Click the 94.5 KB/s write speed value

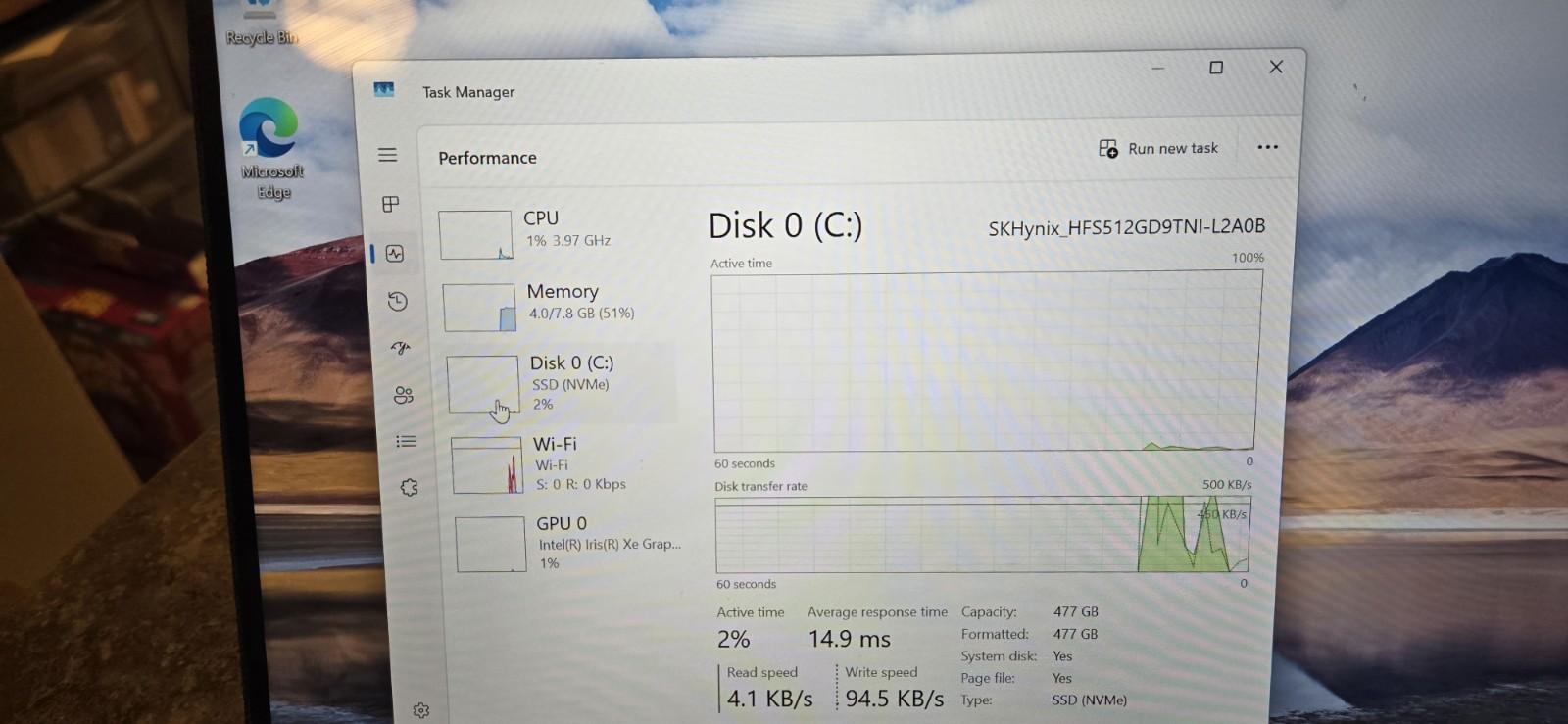(895, 699)
